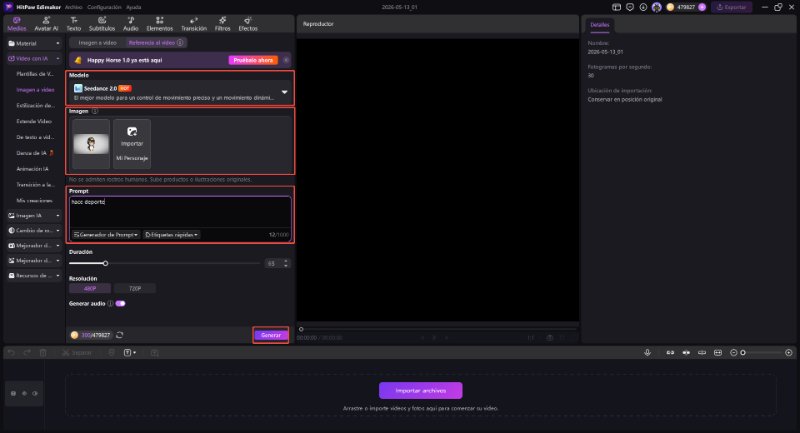Close the Happy Horse banner
The image size is (800, 433).
[x=286, y=60]
